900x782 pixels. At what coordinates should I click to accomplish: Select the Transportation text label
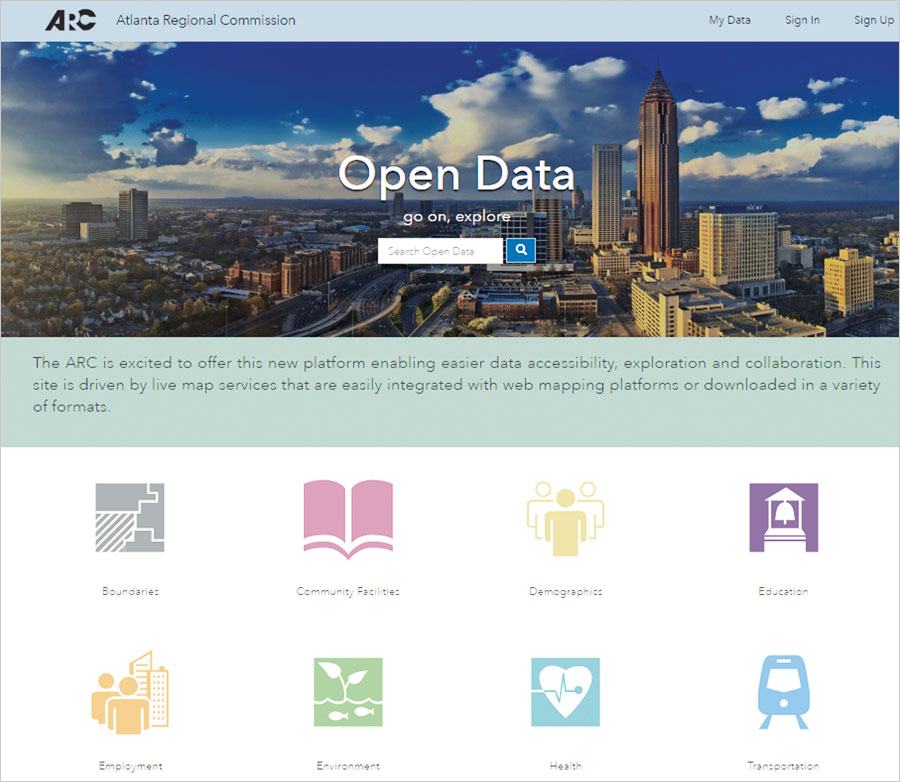(783, 765)
